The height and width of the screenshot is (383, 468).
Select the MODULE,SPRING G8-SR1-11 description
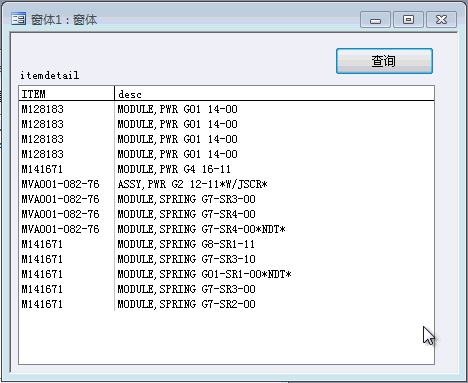pyautogui.click(x=186, y=244)
